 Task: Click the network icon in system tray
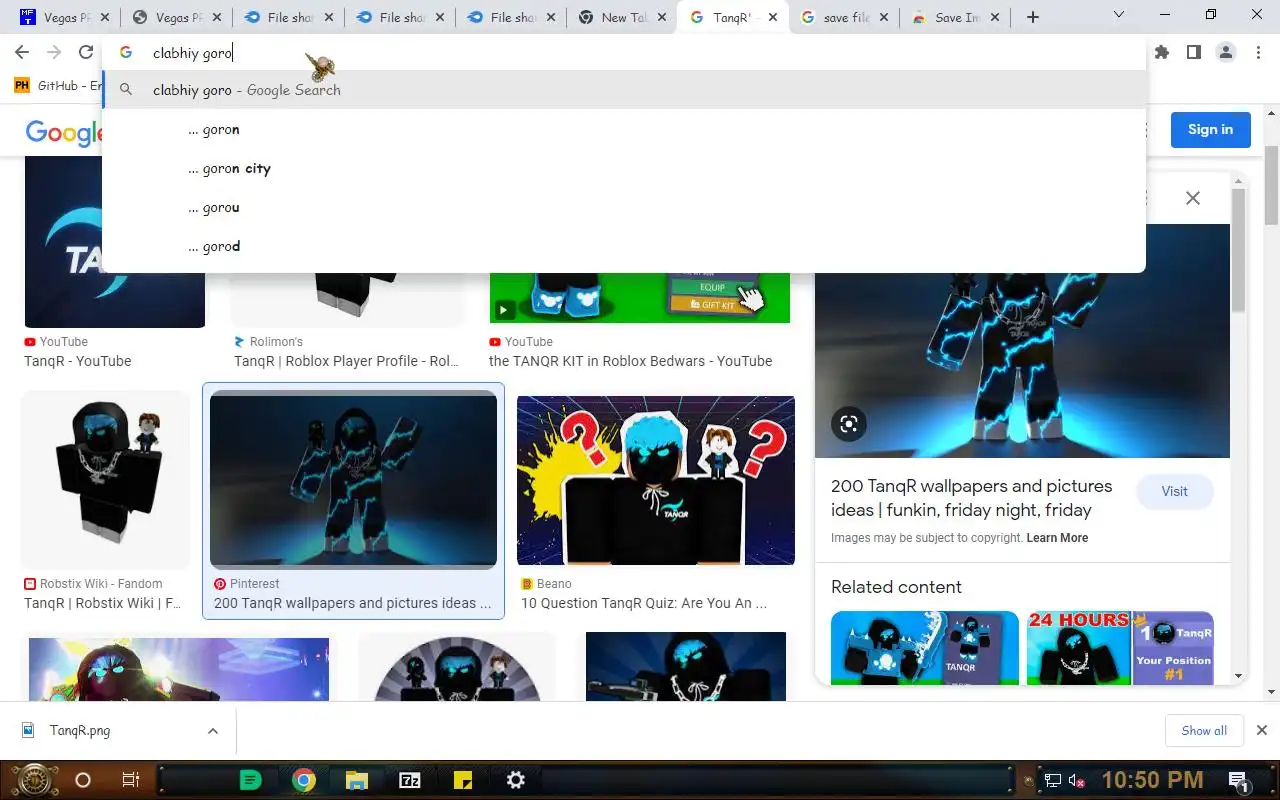1053,781
